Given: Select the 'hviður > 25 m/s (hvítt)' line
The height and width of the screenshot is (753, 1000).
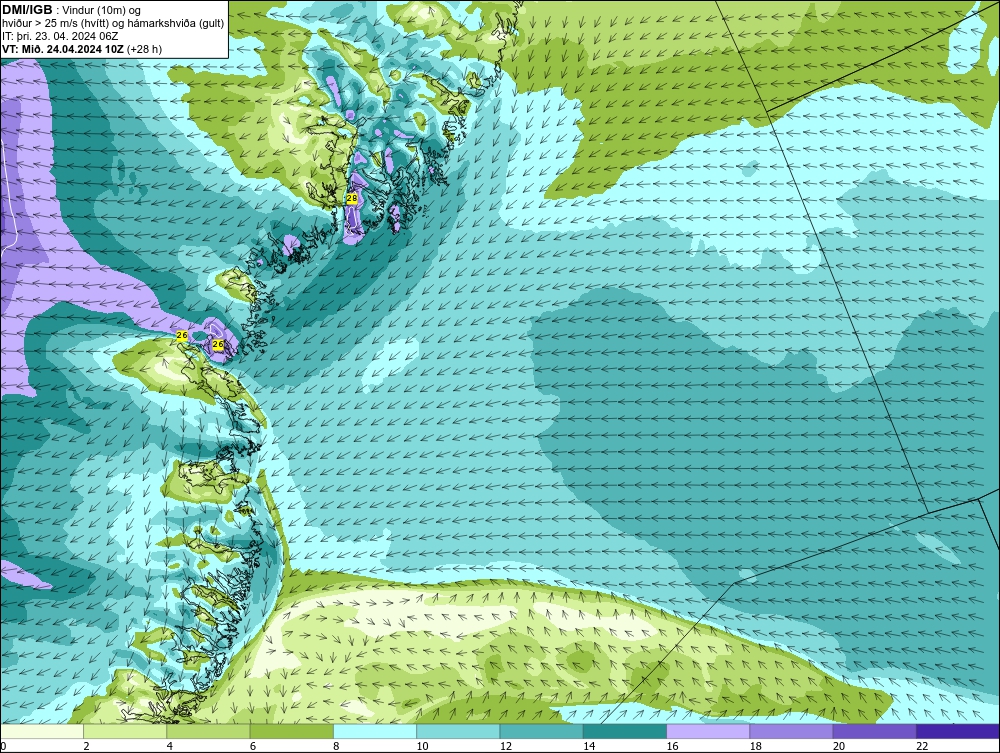Looking at the screenshot, I should [113, 23].
